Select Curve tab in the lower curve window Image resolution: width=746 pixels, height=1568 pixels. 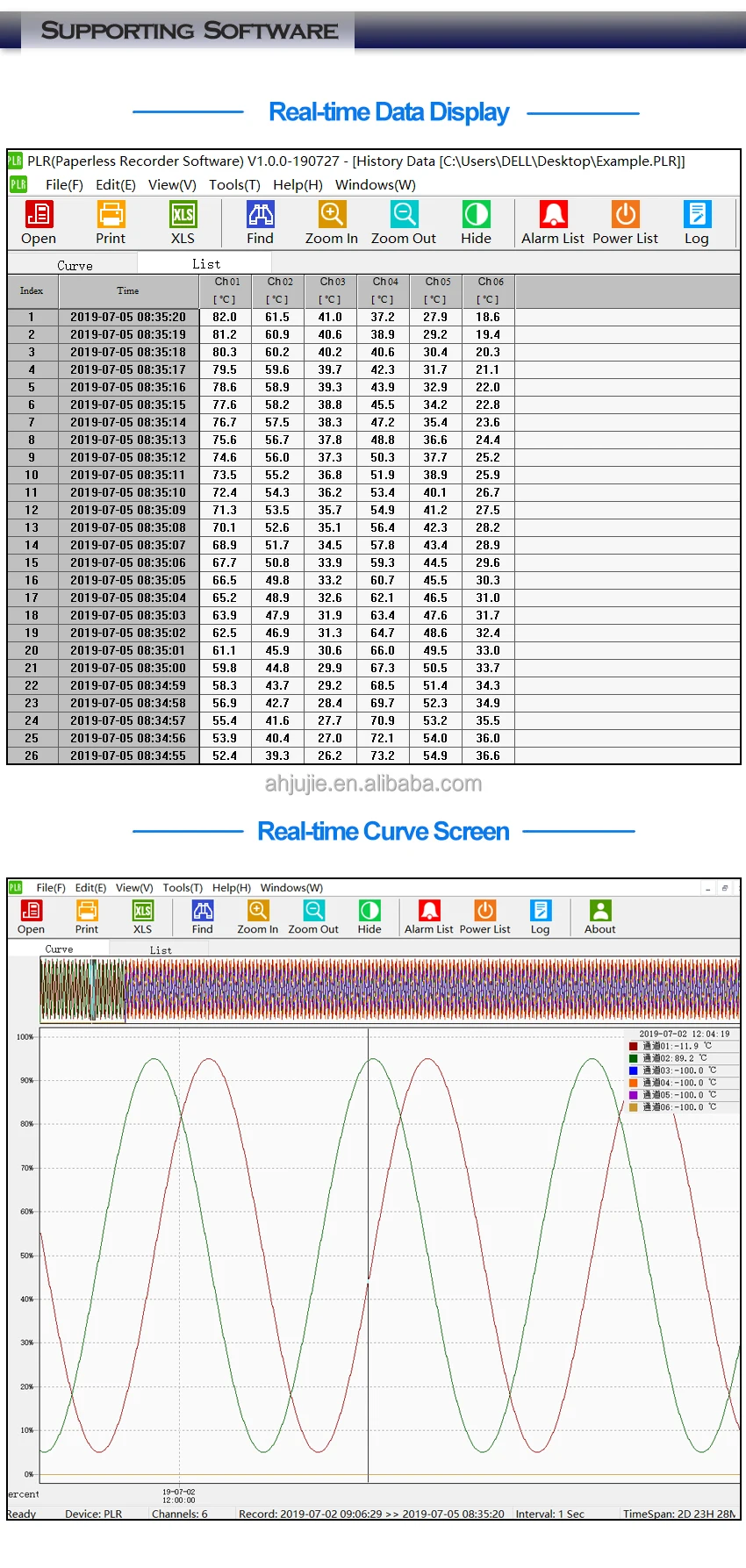tap(60, 949)
